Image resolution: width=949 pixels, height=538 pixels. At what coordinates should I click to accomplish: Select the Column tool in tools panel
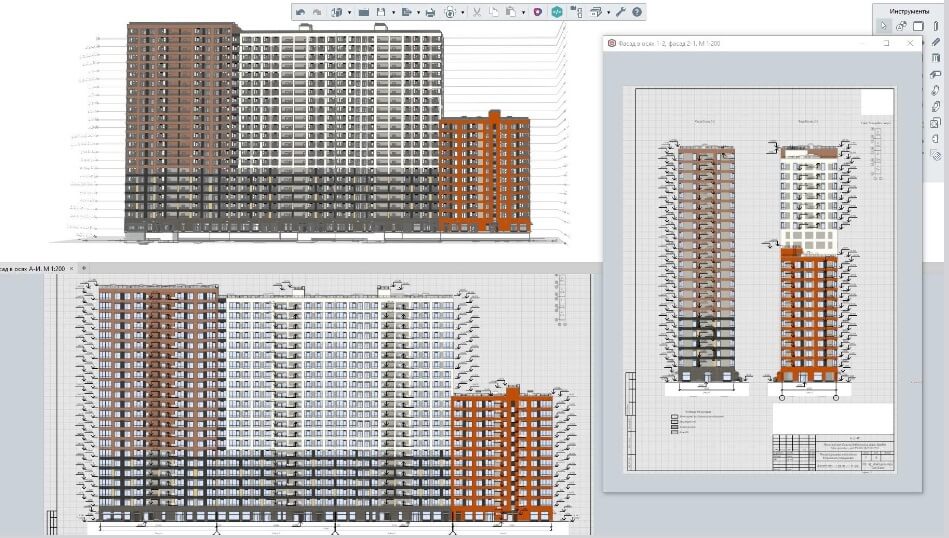[936, 26]
